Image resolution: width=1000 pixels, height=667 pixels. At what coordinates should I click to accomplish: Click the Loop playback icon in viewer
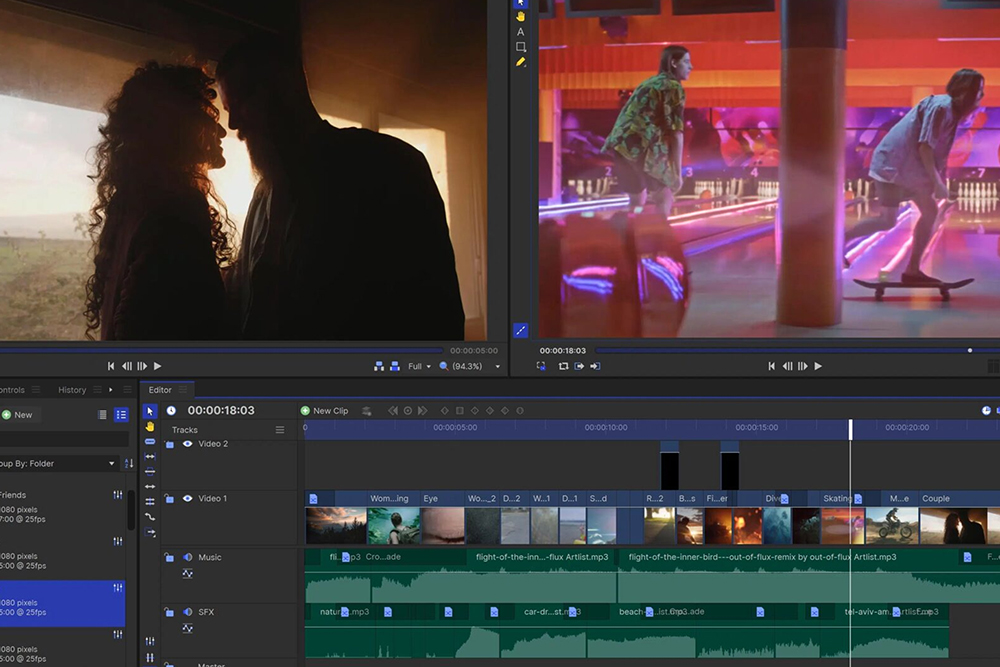pos(563,367)
